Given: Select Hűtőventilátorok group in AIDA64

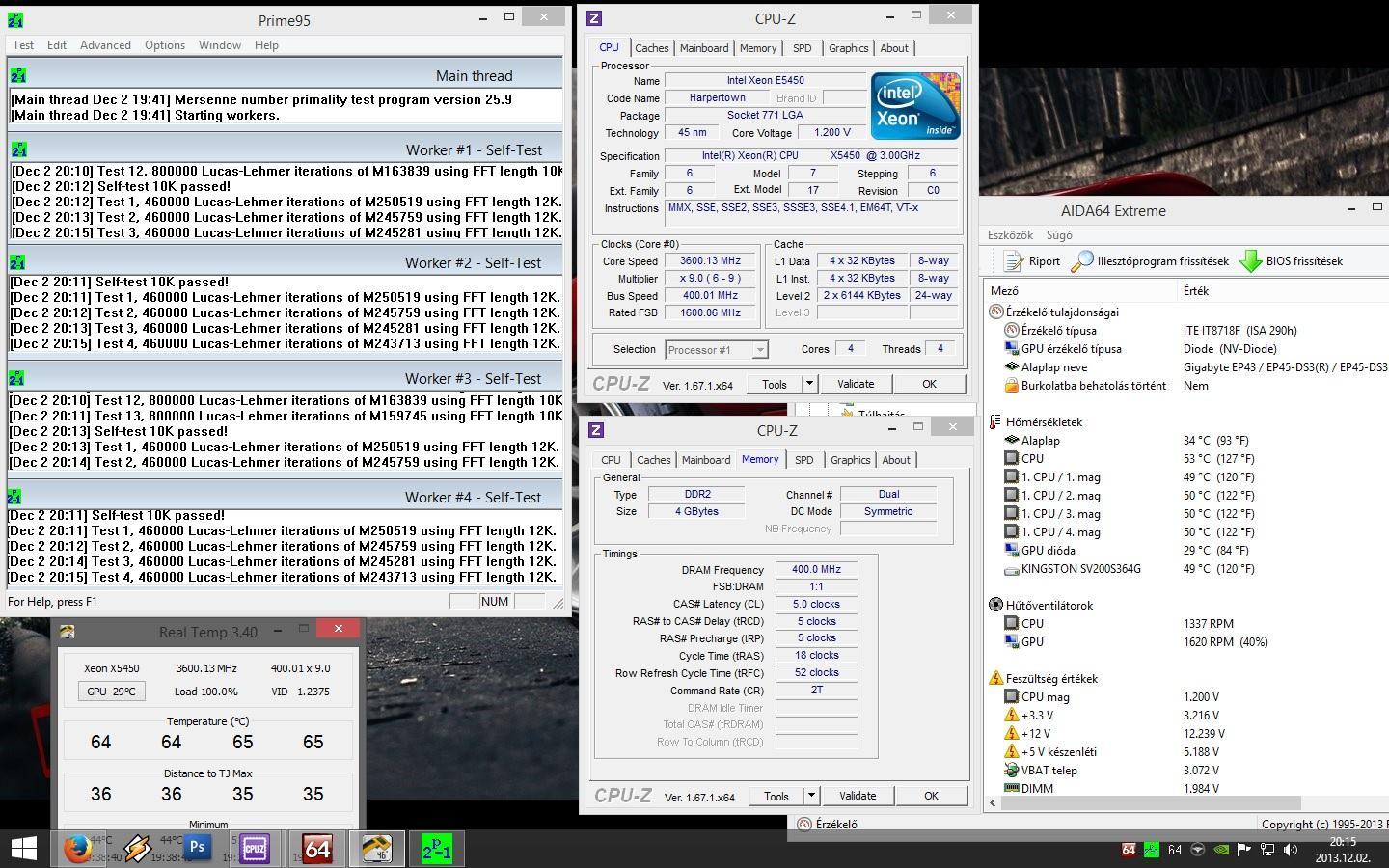Looking at the screenshot, I should pos(1049,606).
